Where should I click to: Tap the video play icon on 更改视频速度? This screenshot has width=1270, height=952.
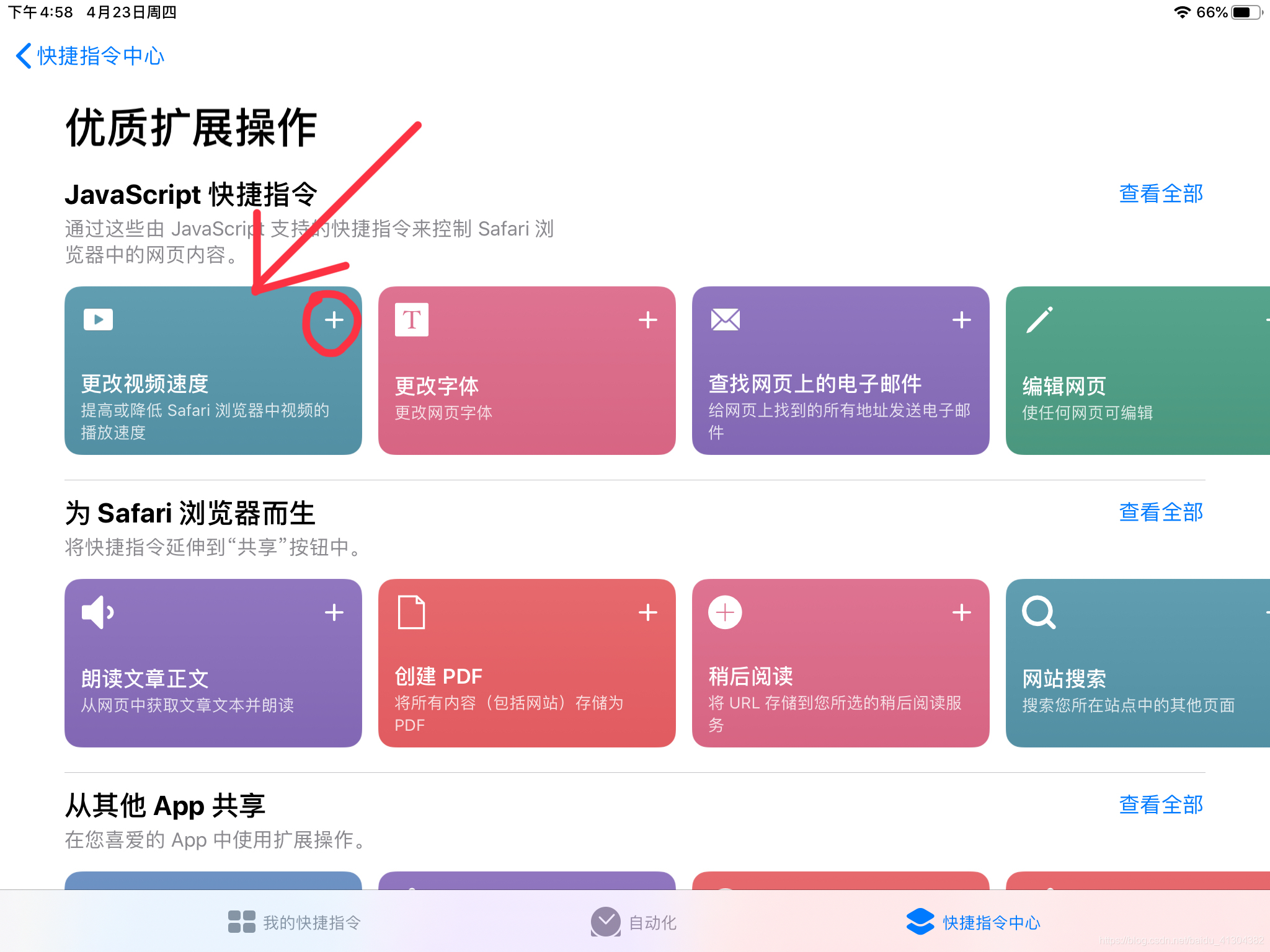tap(98, 320)
